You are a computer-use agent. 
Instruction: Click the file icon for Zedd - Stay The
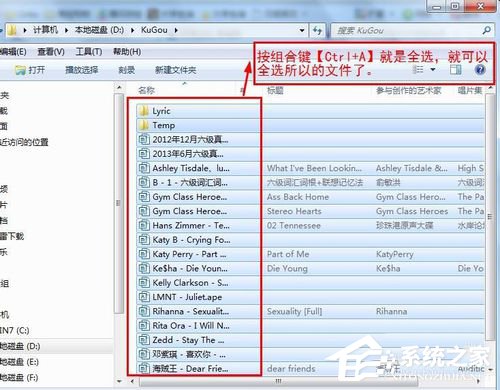tap(144, 340)
